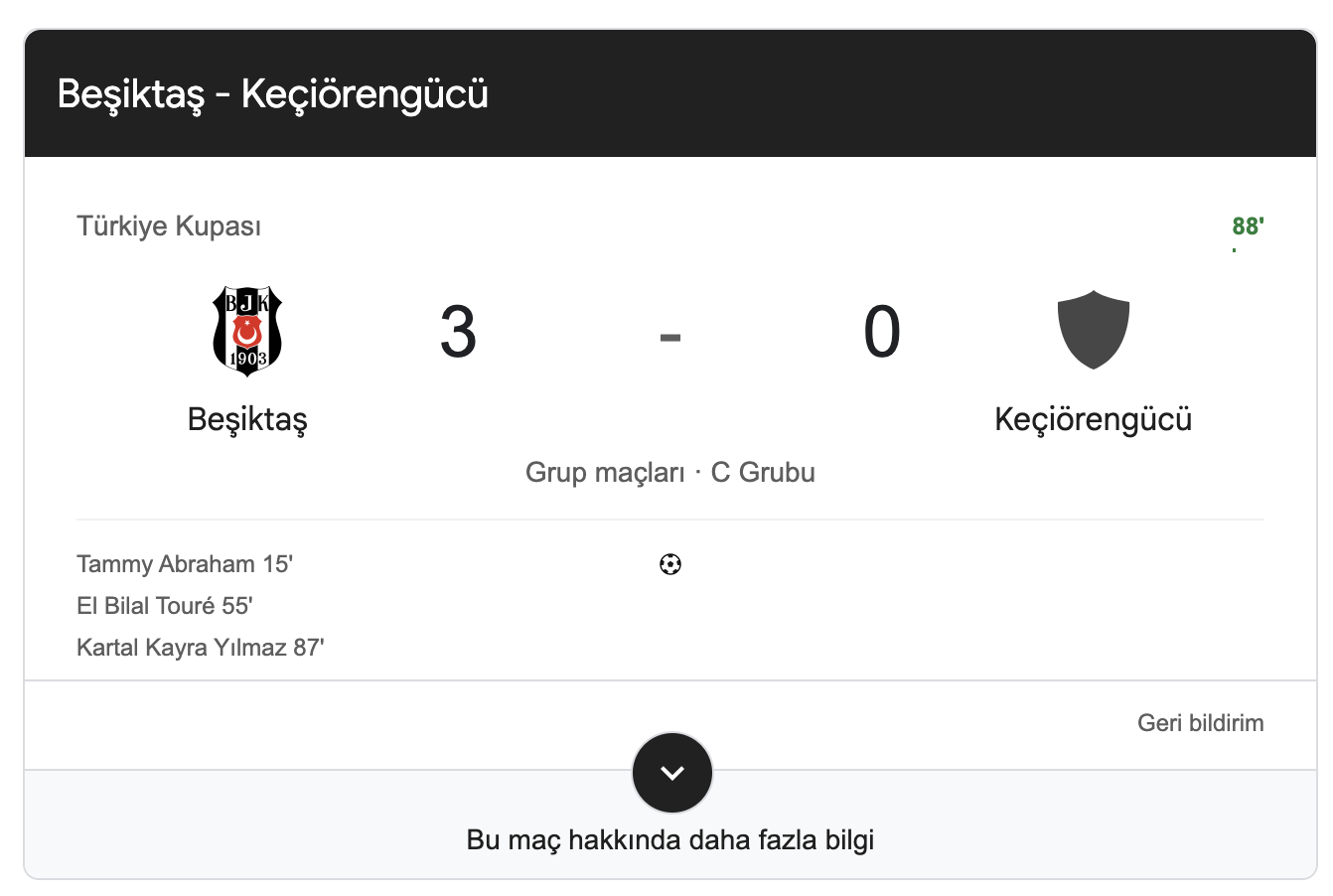The height and width of the screenshot is (896, 1333).
Task: Click the Kartal Kayra Yılmaz 87' goal entry
Action: point(201,648)
